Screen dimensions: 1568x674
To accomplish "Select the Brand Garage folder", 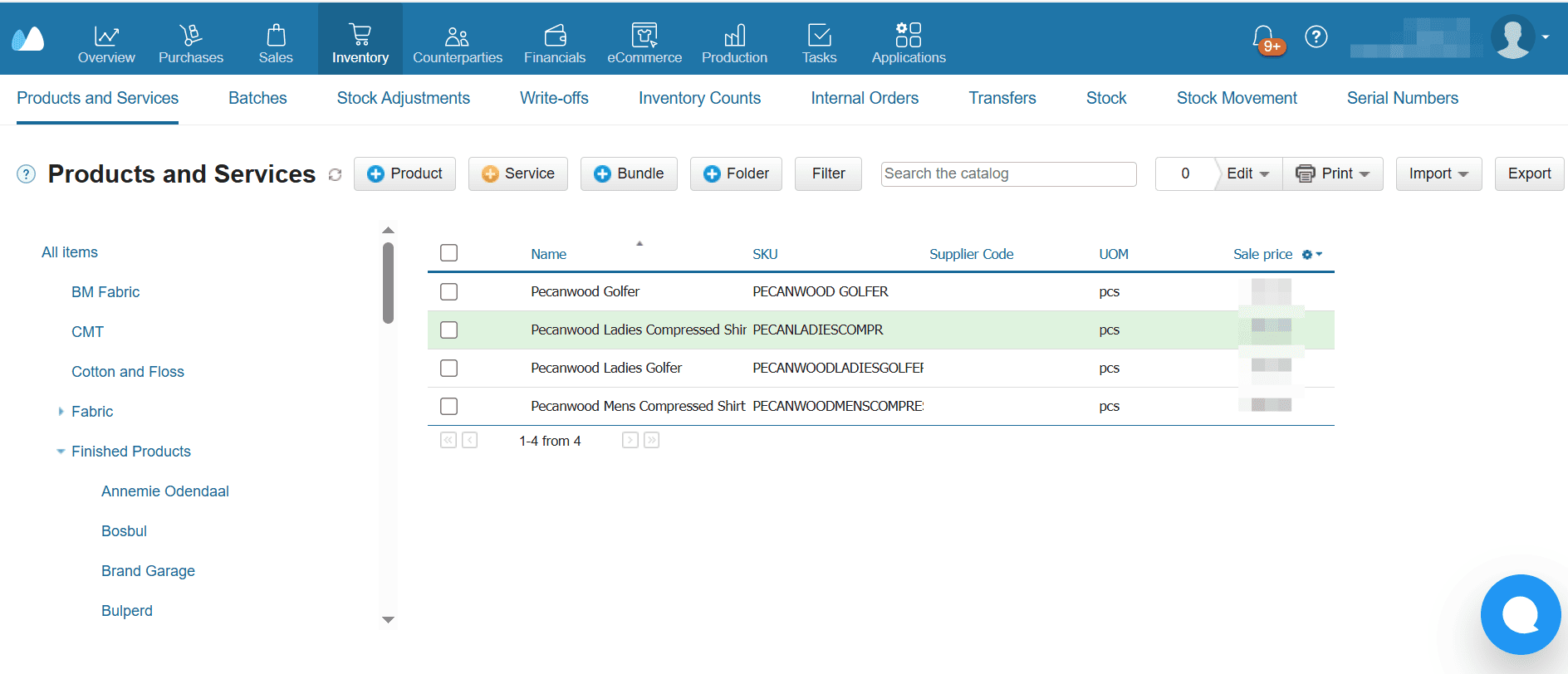I will tap(148, 571).
